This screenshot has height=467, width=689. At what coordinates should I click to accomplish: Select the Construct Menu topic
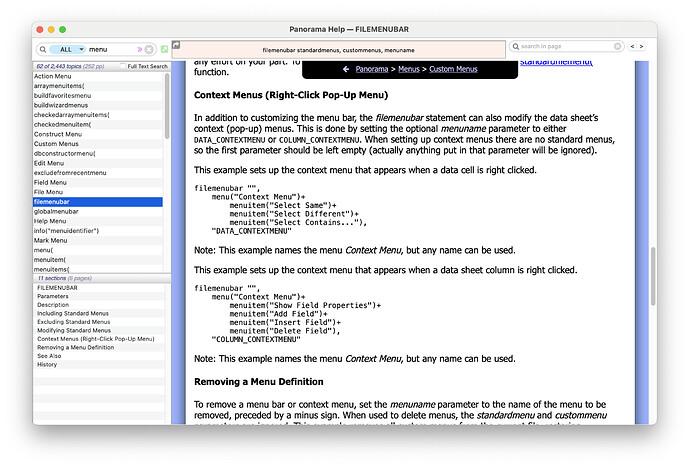click(x=98, y=134)
